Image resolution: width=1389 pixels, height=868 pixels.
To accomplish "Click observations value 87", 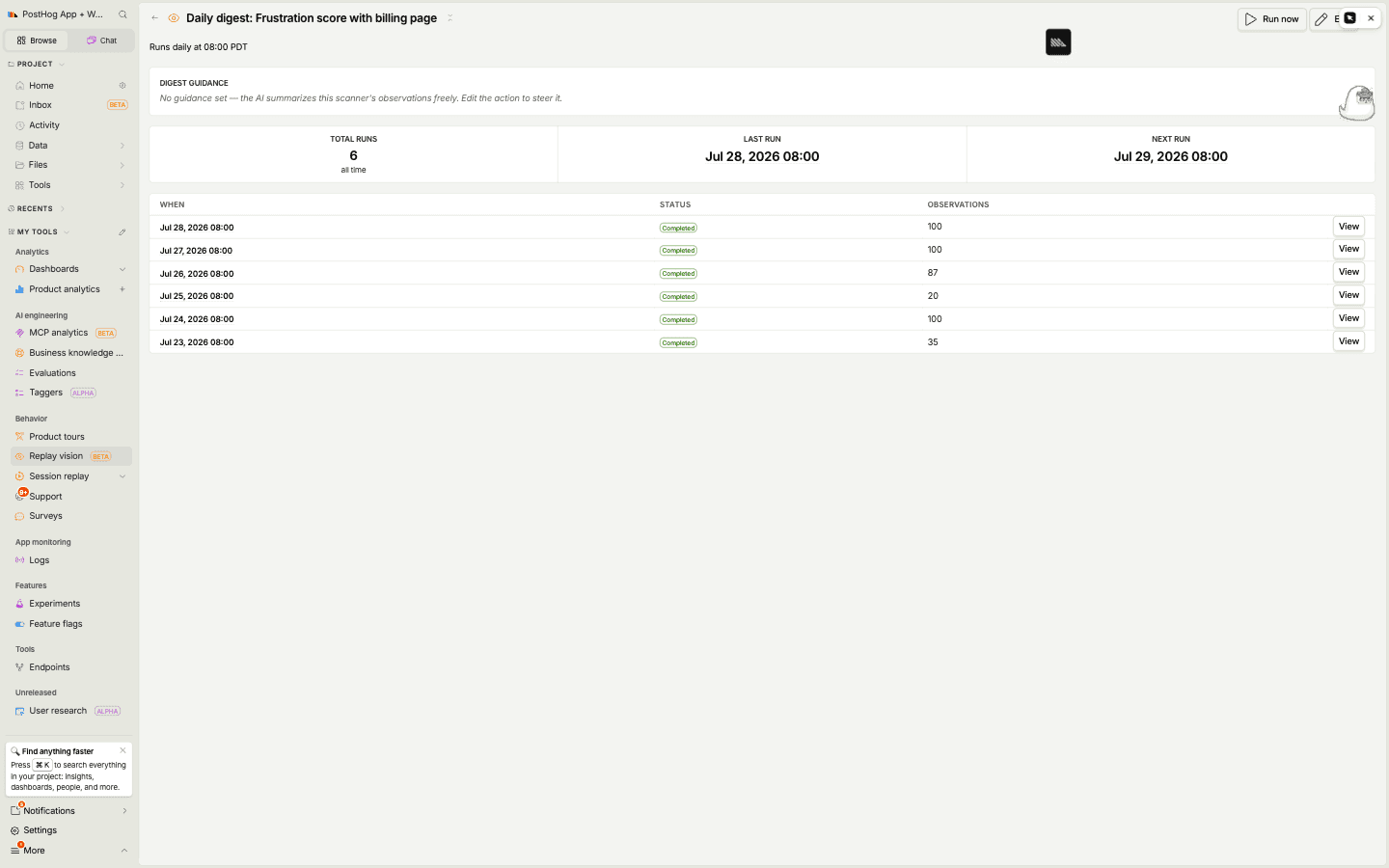I will point(933,273).
